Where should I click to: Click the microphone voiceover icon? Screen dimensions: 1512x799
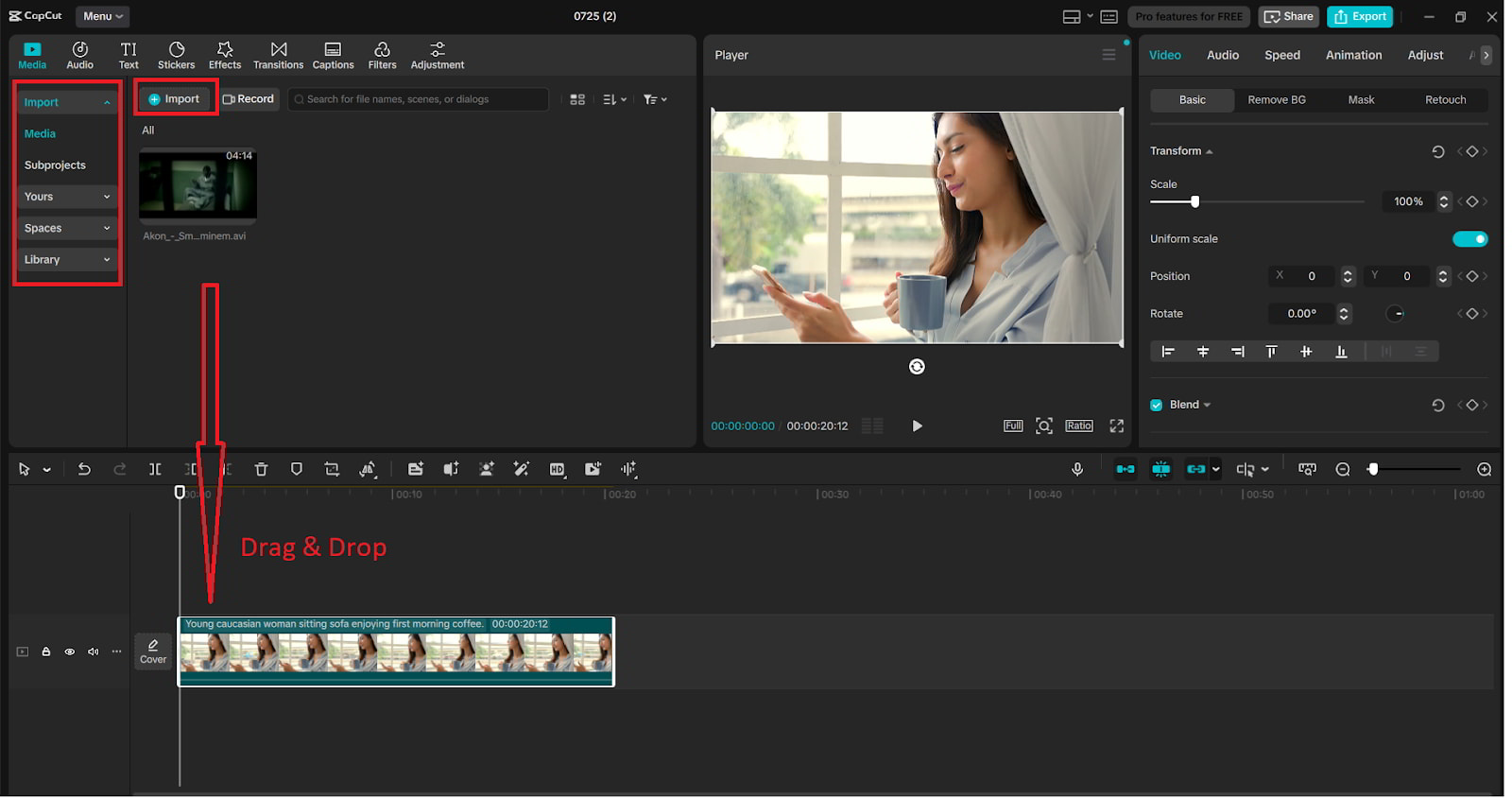click(1077, 469)
